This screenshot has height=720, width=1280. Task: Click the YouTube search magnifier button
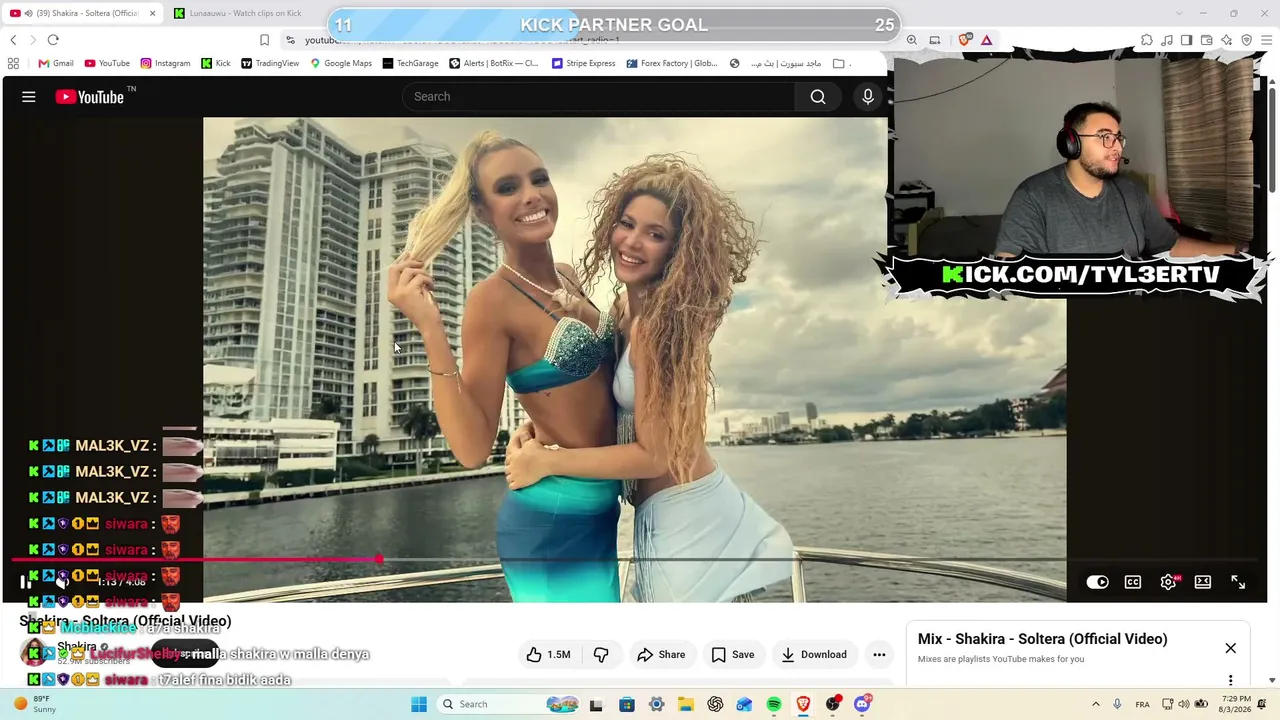(818, 97)
